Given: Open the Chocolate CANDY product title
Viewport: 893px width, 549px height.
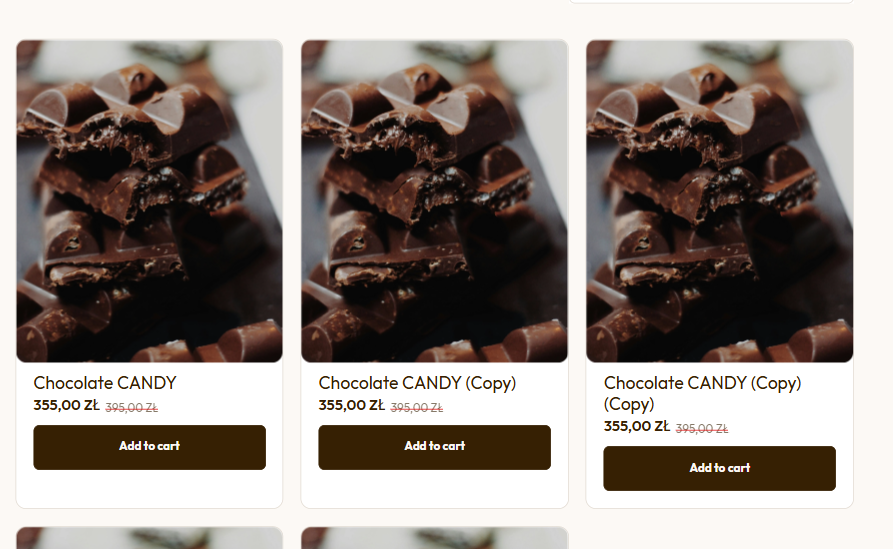Looking at the screenshot, I should 105,383.
